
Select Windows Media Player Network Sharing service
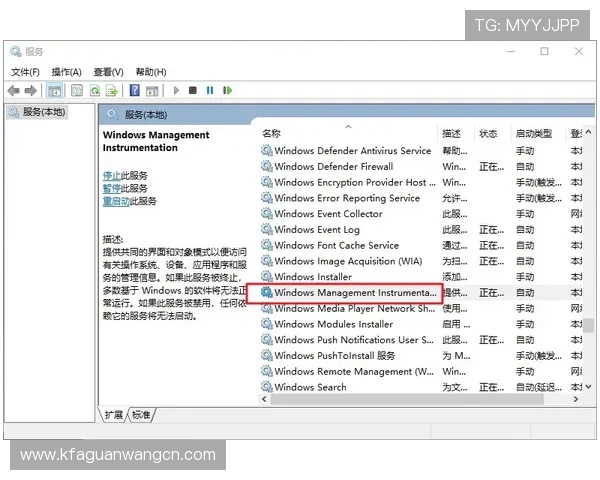click(354, 308)
